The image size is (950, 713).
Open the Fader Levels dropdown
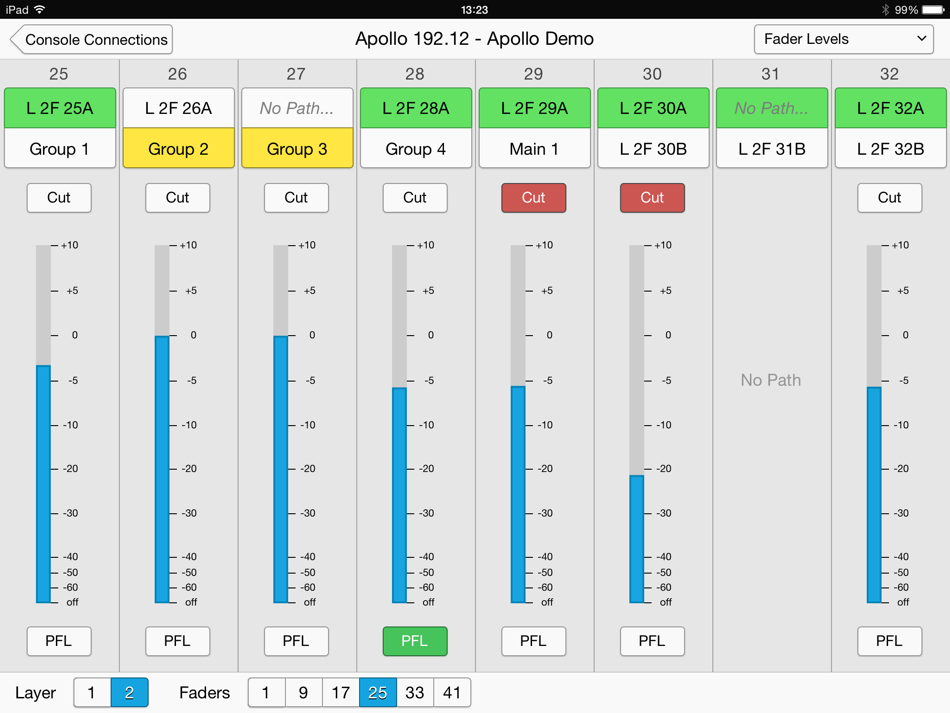pos(843,39)
